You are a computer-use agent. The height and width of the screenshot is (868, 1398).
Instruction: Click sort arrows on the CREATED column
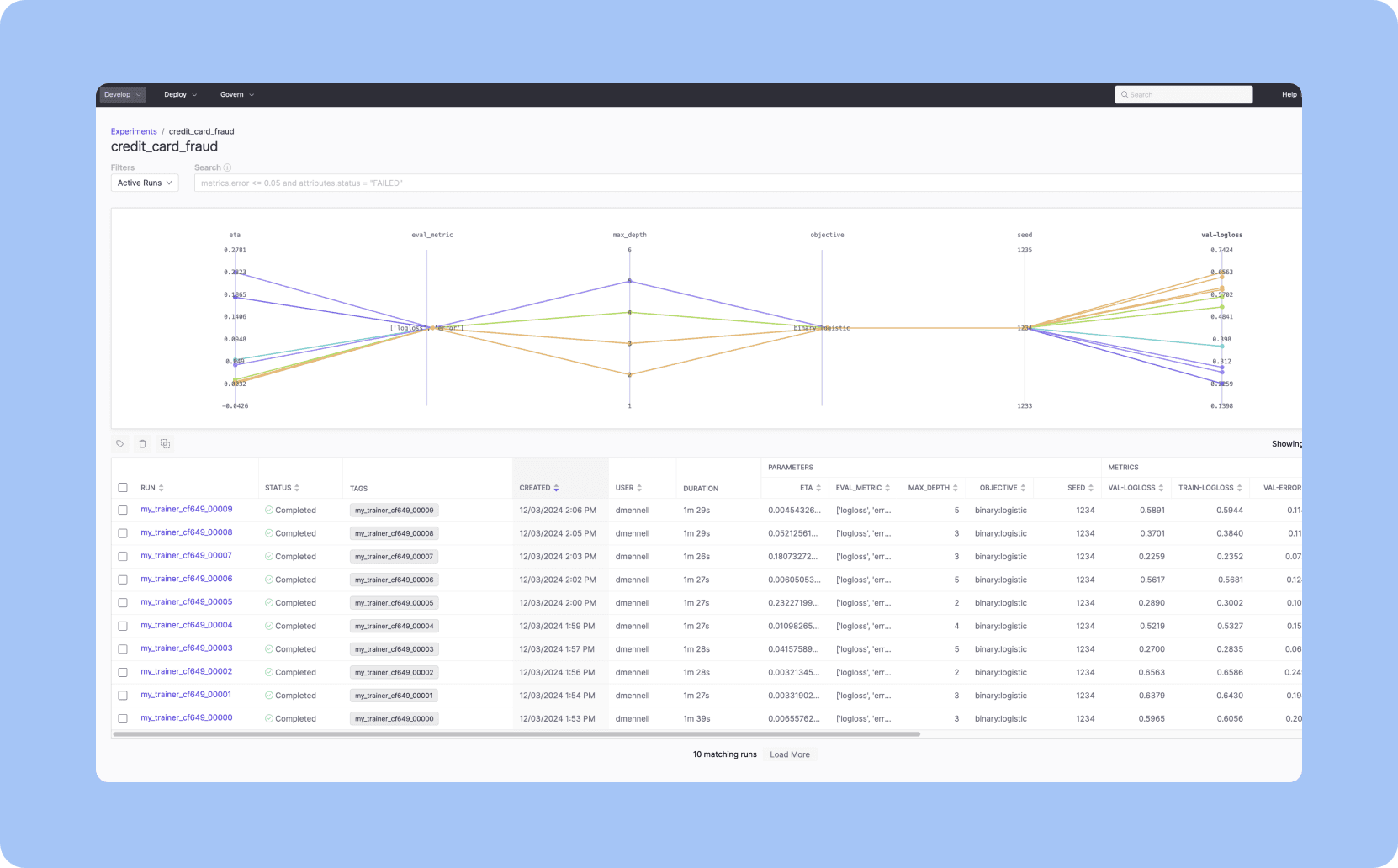point(554,488)
